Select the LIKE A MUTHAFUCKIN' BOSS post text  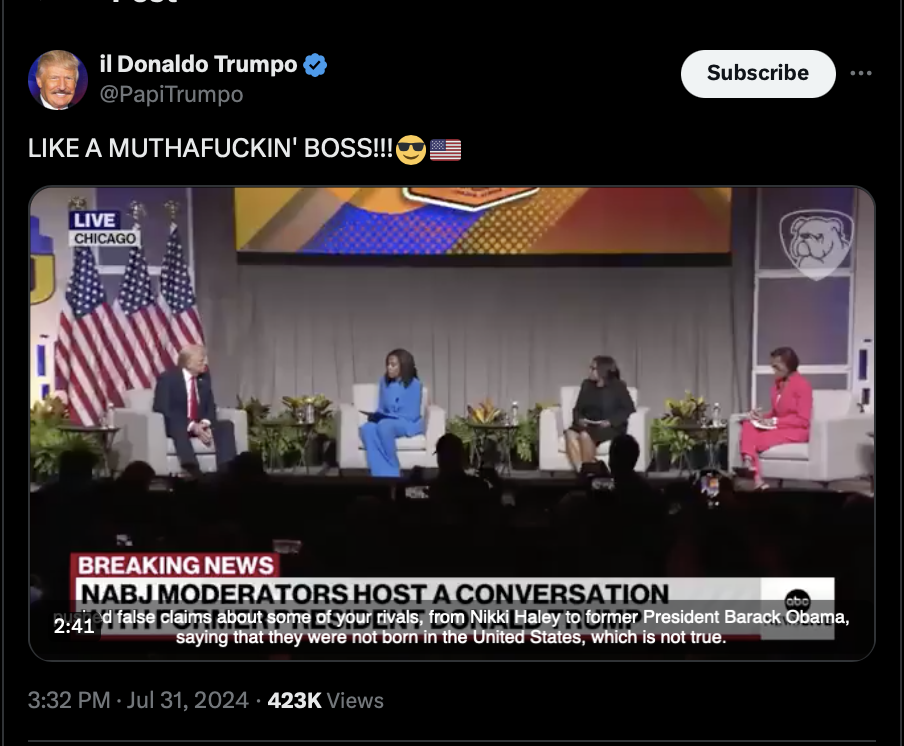pyautogui.click(x=210, y=149)
